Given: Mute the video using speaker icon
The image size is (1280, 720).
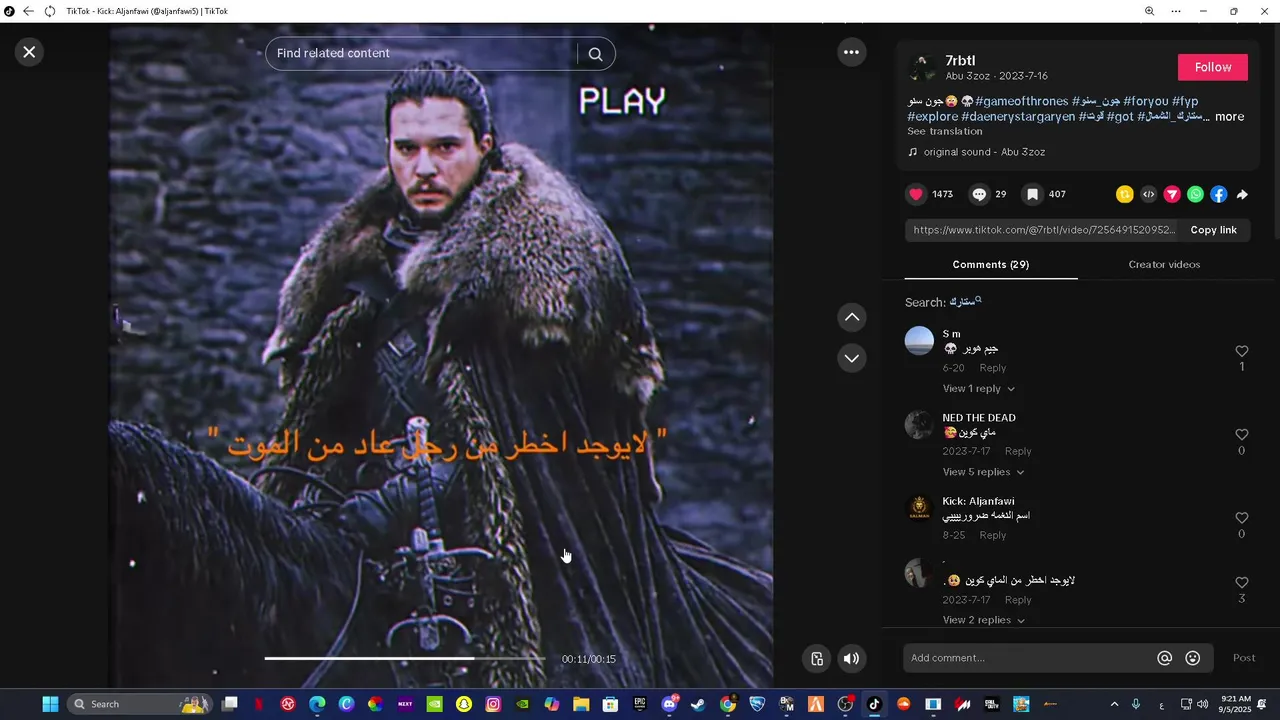Looking at the screenshot, I should (x=851, y=658).
